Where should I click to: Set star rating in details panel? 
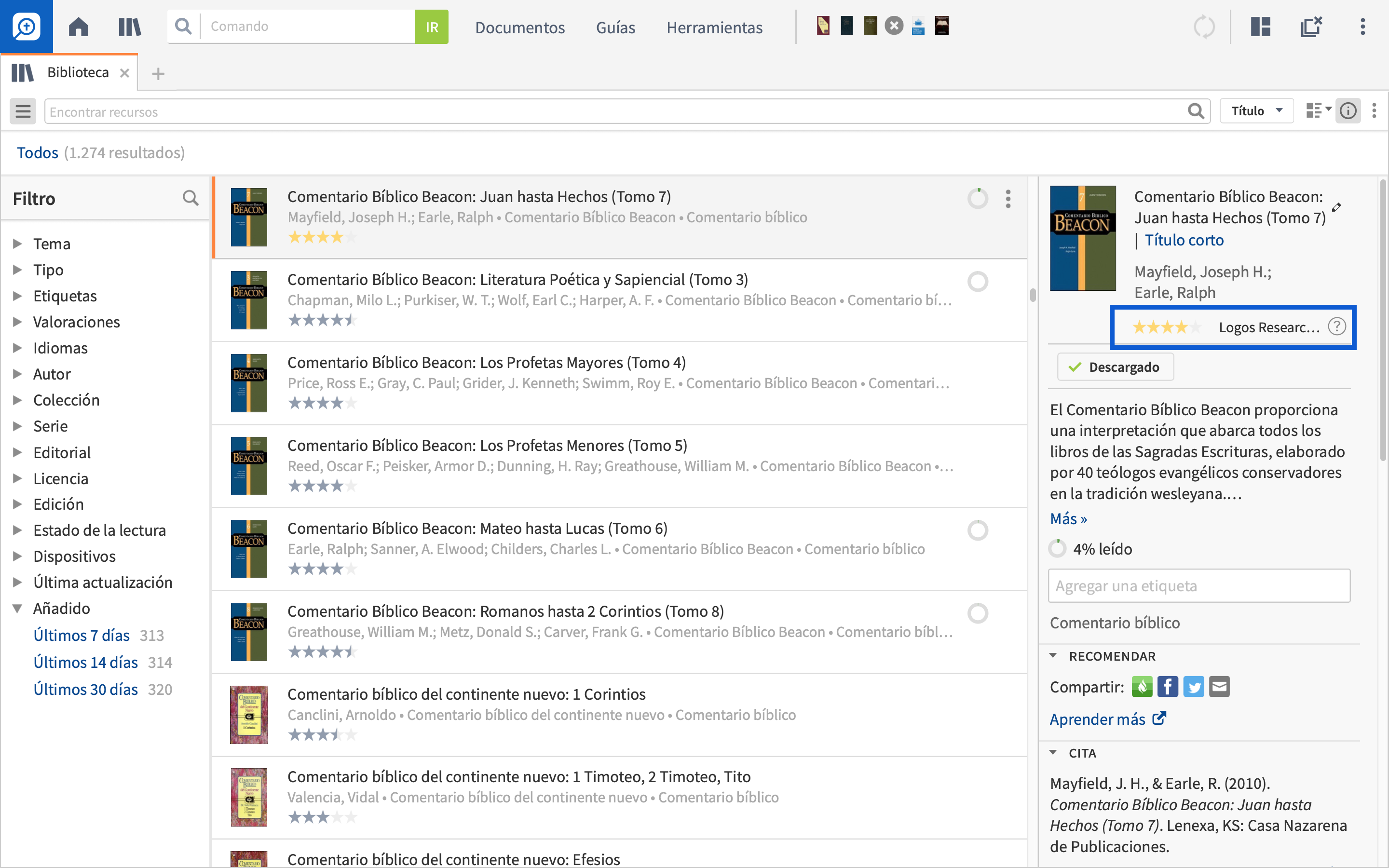click(x=1166, y=327)
